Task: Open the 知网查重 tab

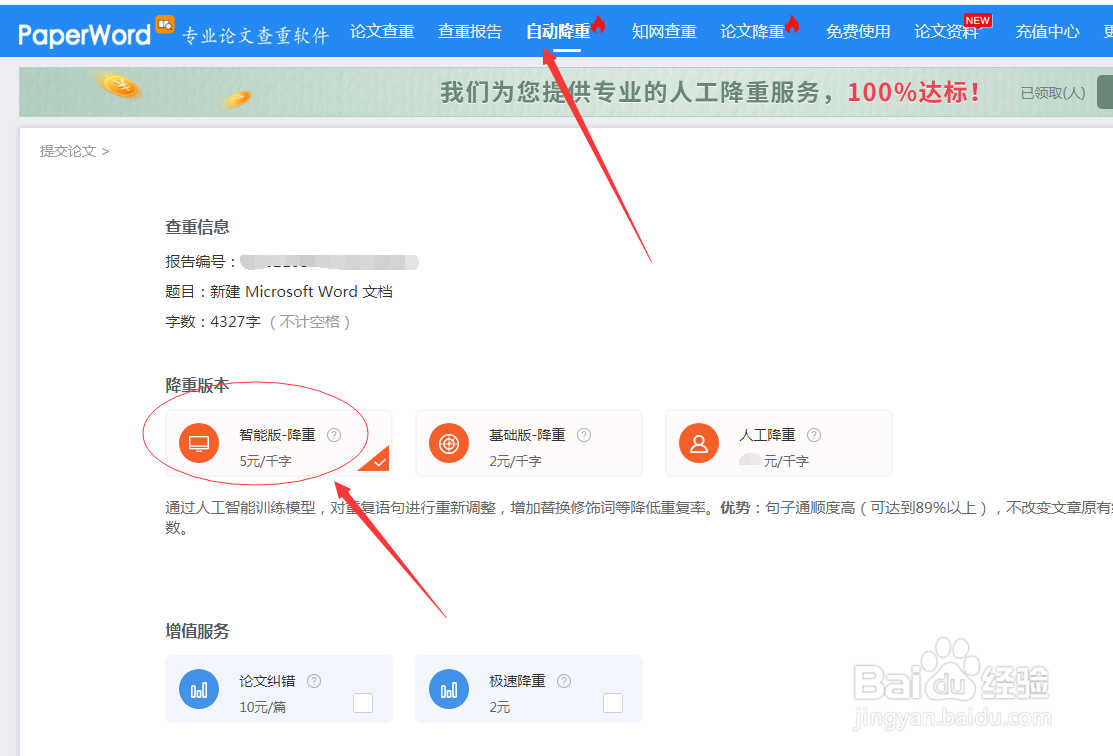Action: pyautogui.click(x=664, y=31)
